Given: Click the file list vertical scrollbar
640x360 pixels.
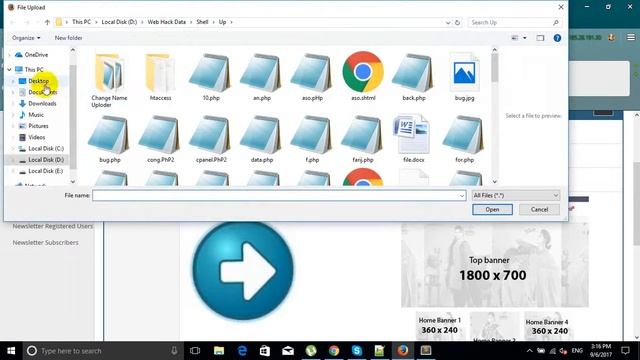Looking at the screenshot, I should pos(494,116).
